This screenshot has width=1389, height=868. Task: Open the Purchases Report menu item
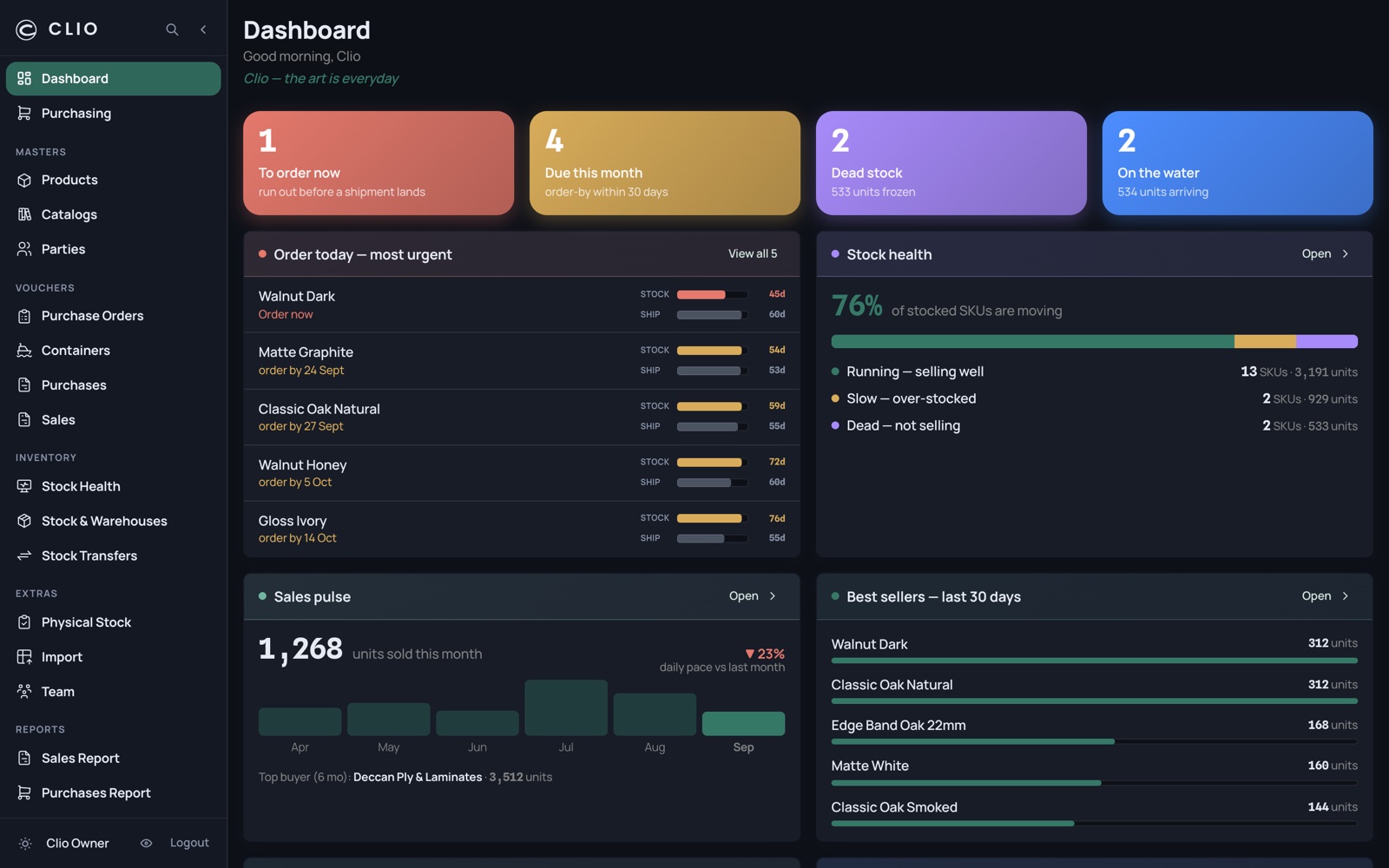tap(113, 793)
